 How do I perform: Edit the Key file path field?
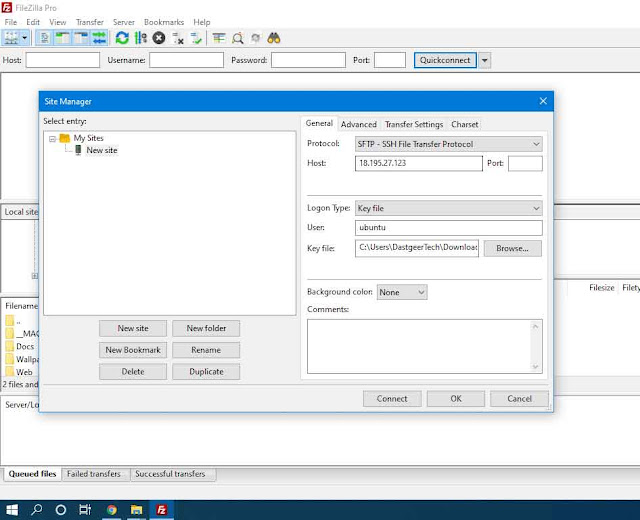pos(417,248)
